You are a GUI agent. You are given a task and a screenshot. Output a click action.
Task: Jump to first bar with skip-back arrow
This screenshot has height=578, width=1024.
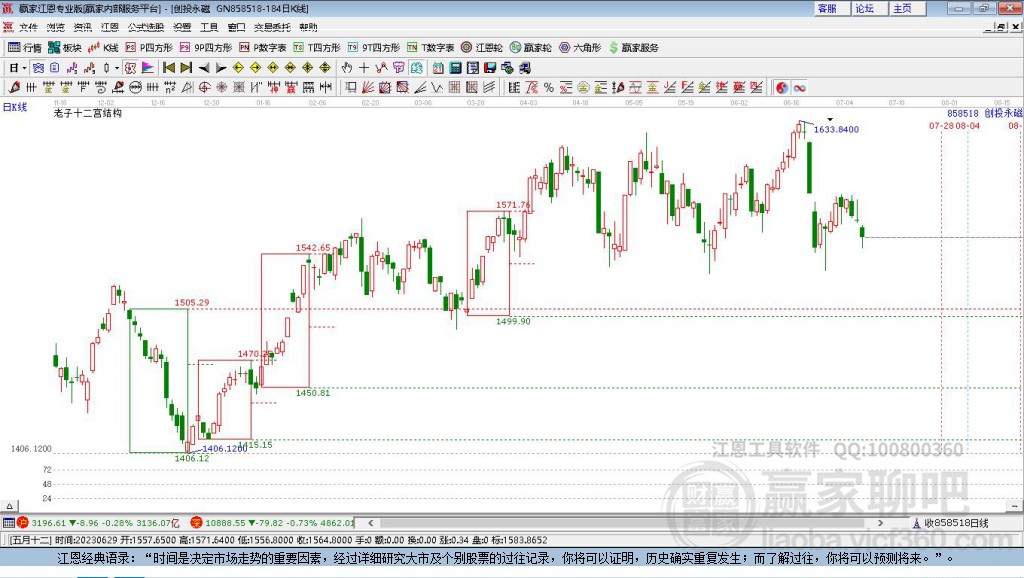[x=168, y=68]
